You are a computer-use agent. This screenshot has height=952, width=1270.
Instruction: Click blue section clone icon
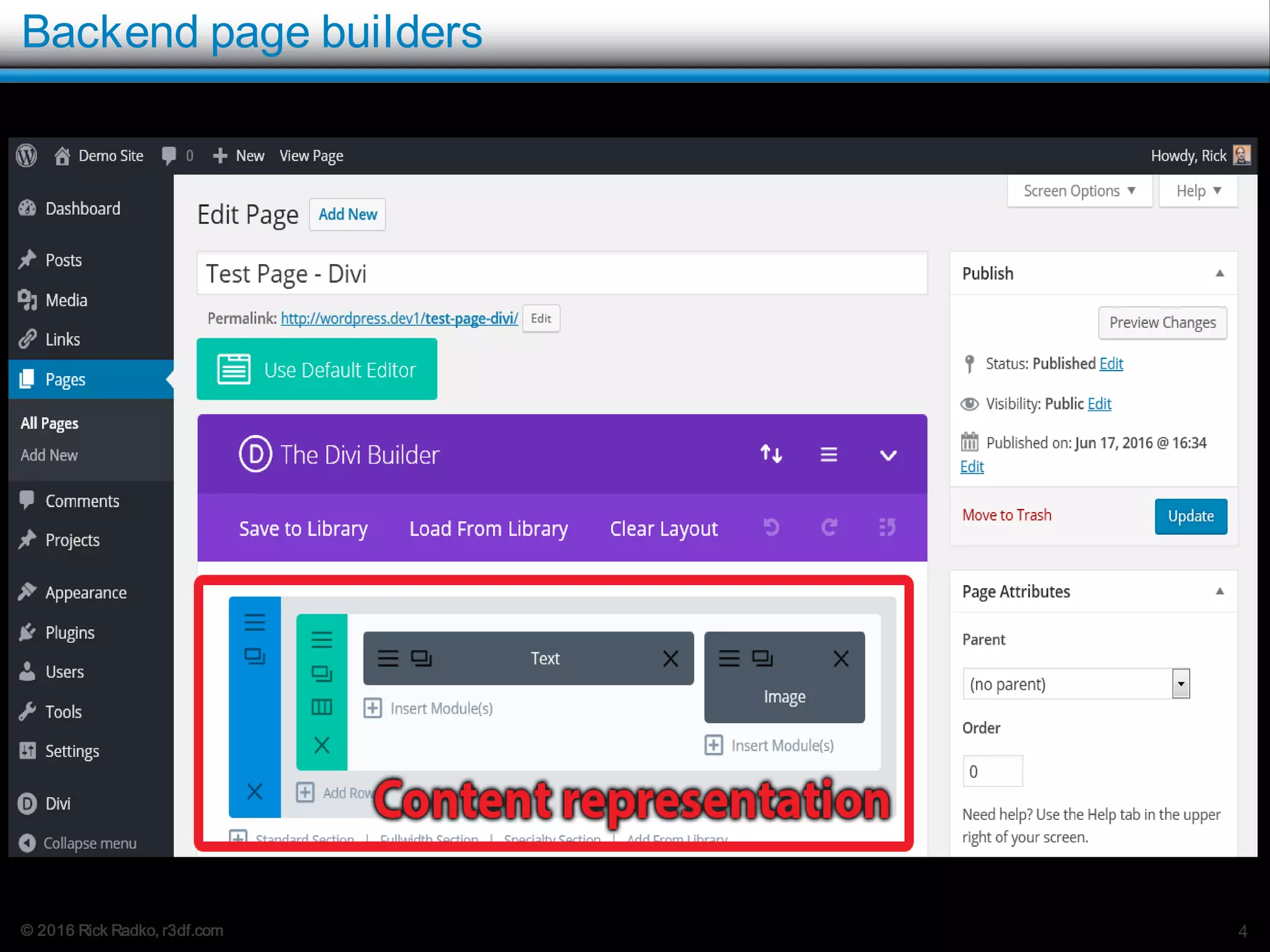(254, 656)
